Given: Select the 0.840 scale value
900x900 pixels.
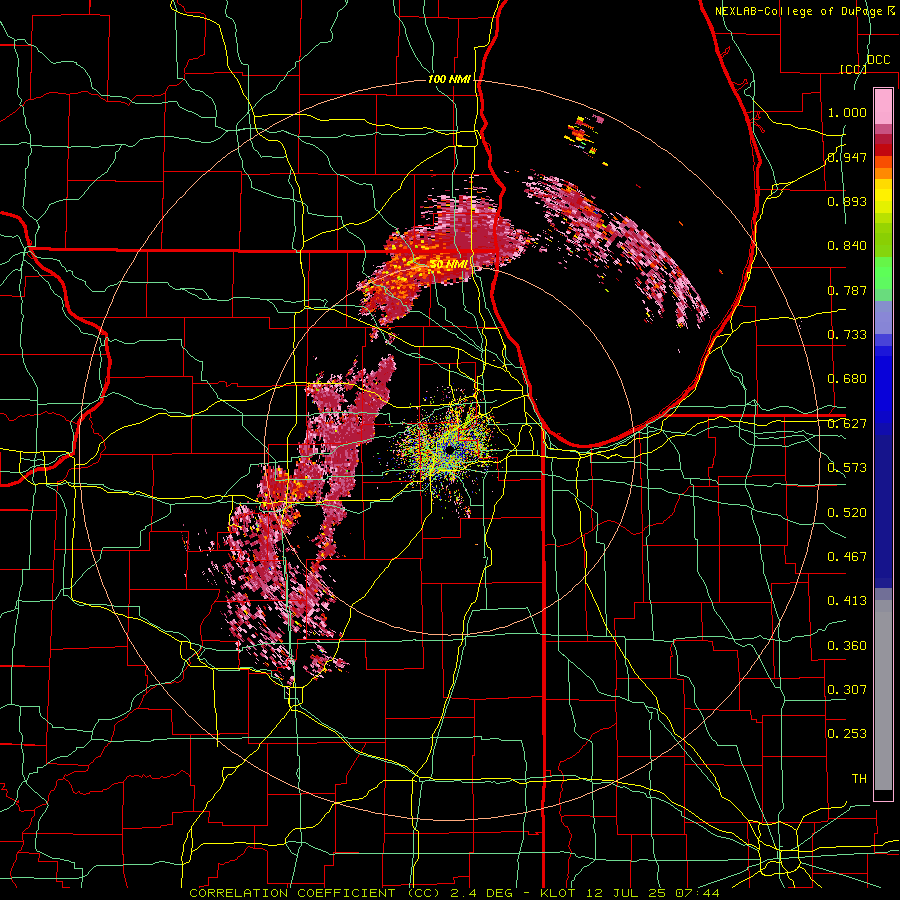Looking at the screenshot, I should click(x=847, y=246).
